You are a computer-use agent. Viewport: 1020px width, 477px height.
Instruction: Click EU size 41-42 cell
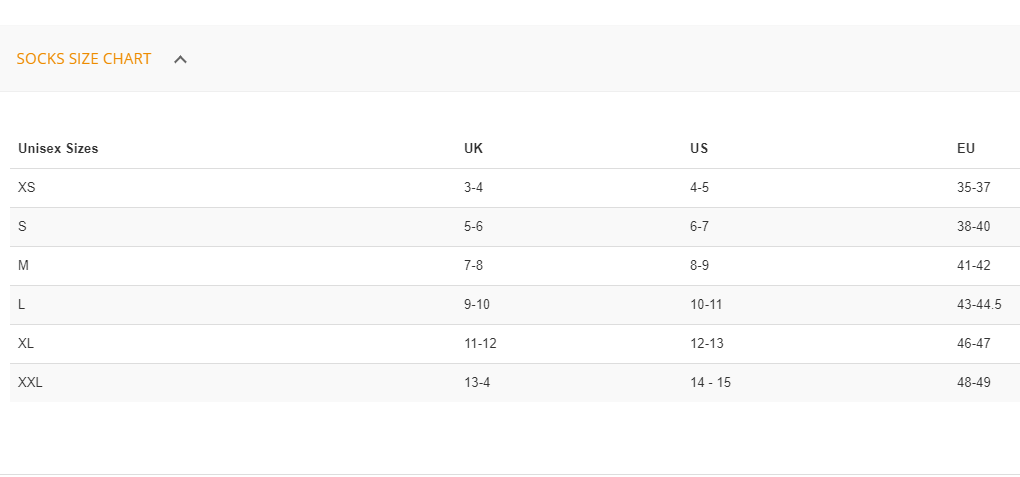[973, 265]
